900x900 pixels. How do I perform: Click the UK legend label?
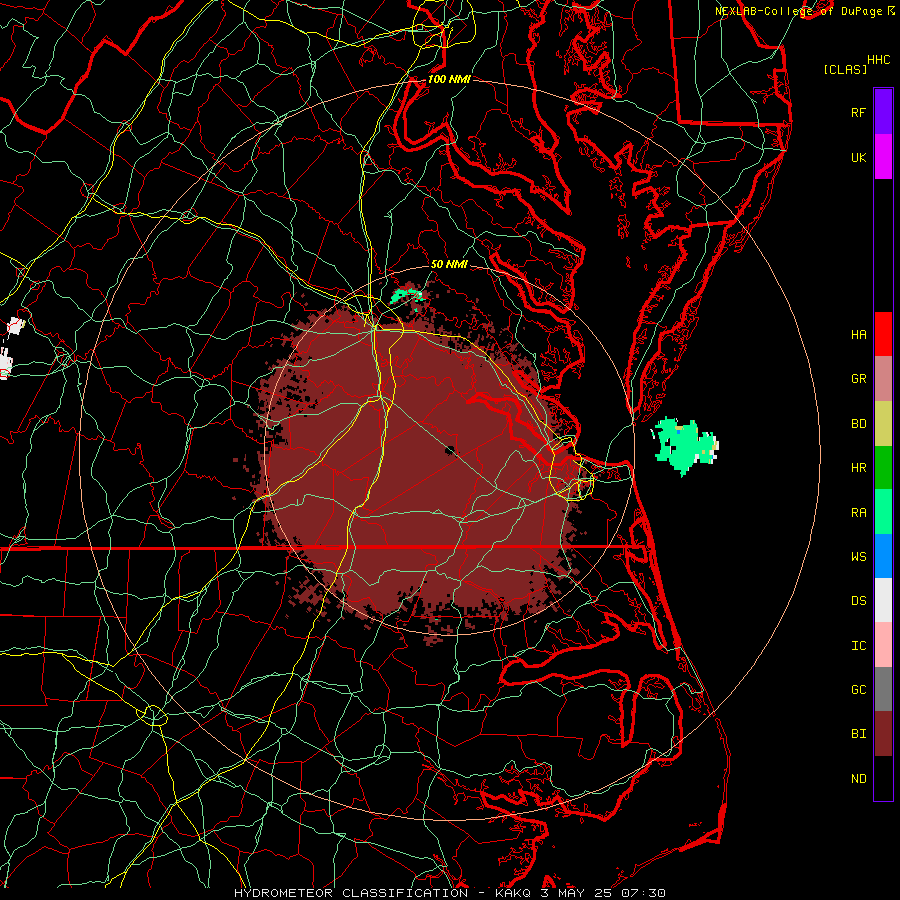coord(858,157)
